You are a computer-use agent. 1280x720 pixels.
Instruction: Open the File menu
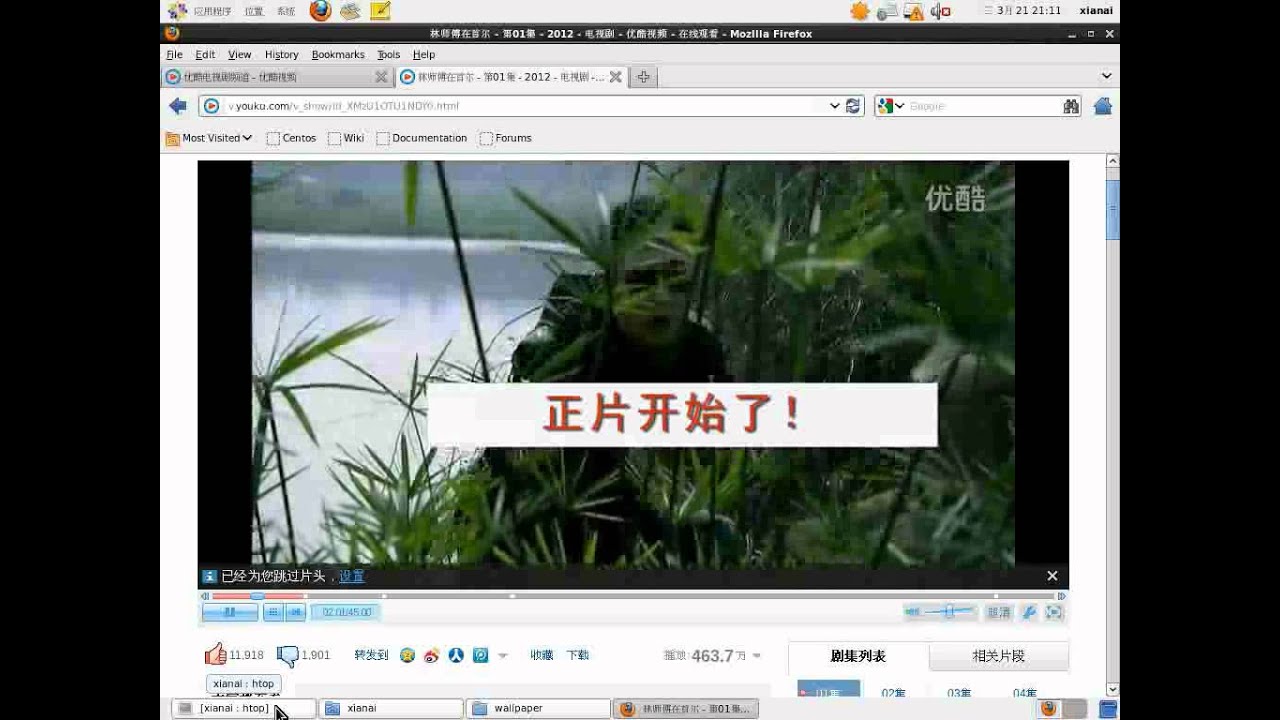[x=174, y=55]
